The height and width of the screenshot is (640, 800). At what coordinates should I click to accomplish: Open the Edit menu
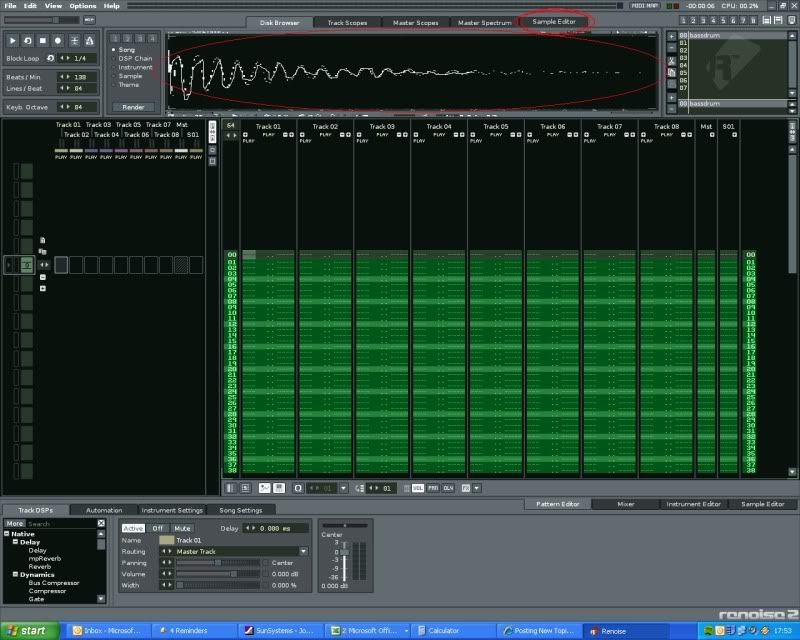[x=30, y=6]
